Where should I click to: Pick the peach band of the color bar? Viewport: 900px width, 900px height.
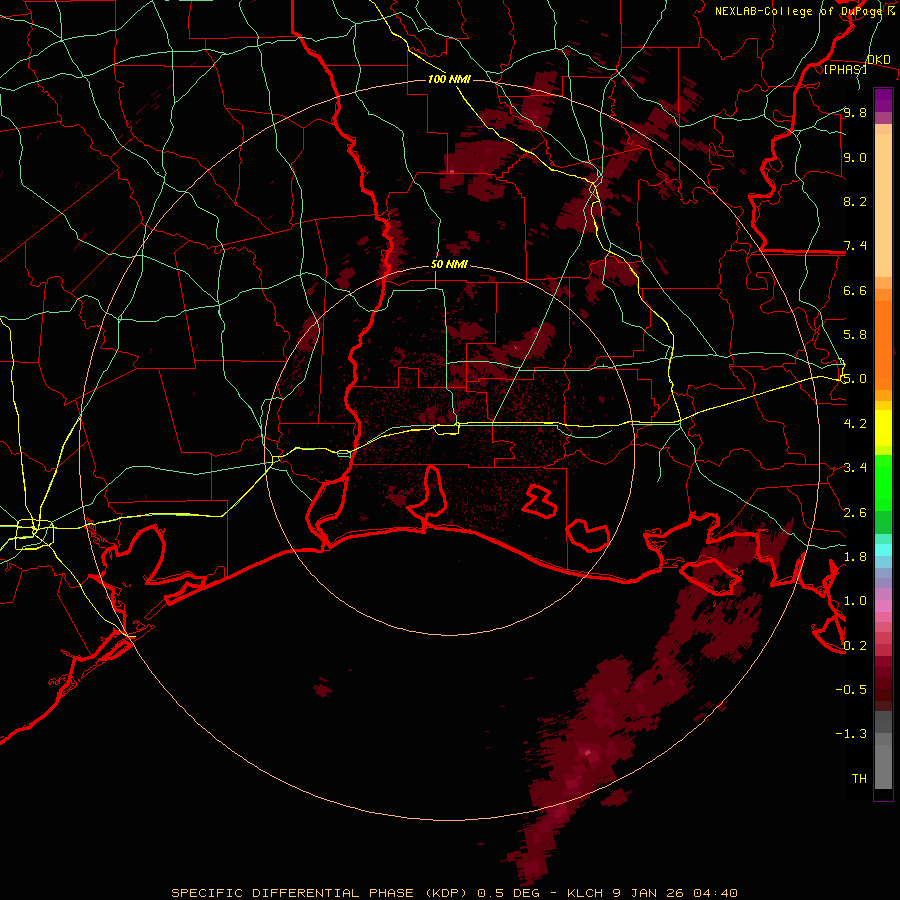point(883,207)
